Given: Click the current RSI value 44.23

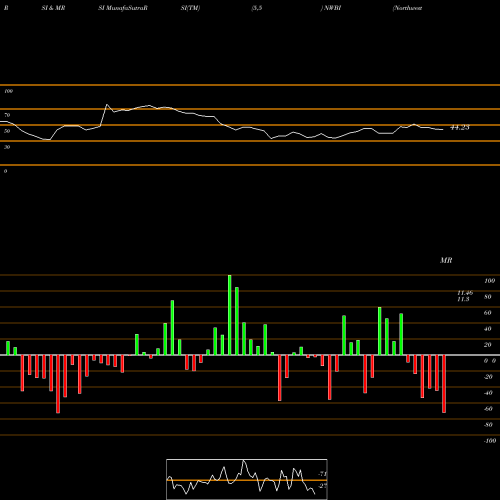Looking at the screenshot, I should point(460,127).
